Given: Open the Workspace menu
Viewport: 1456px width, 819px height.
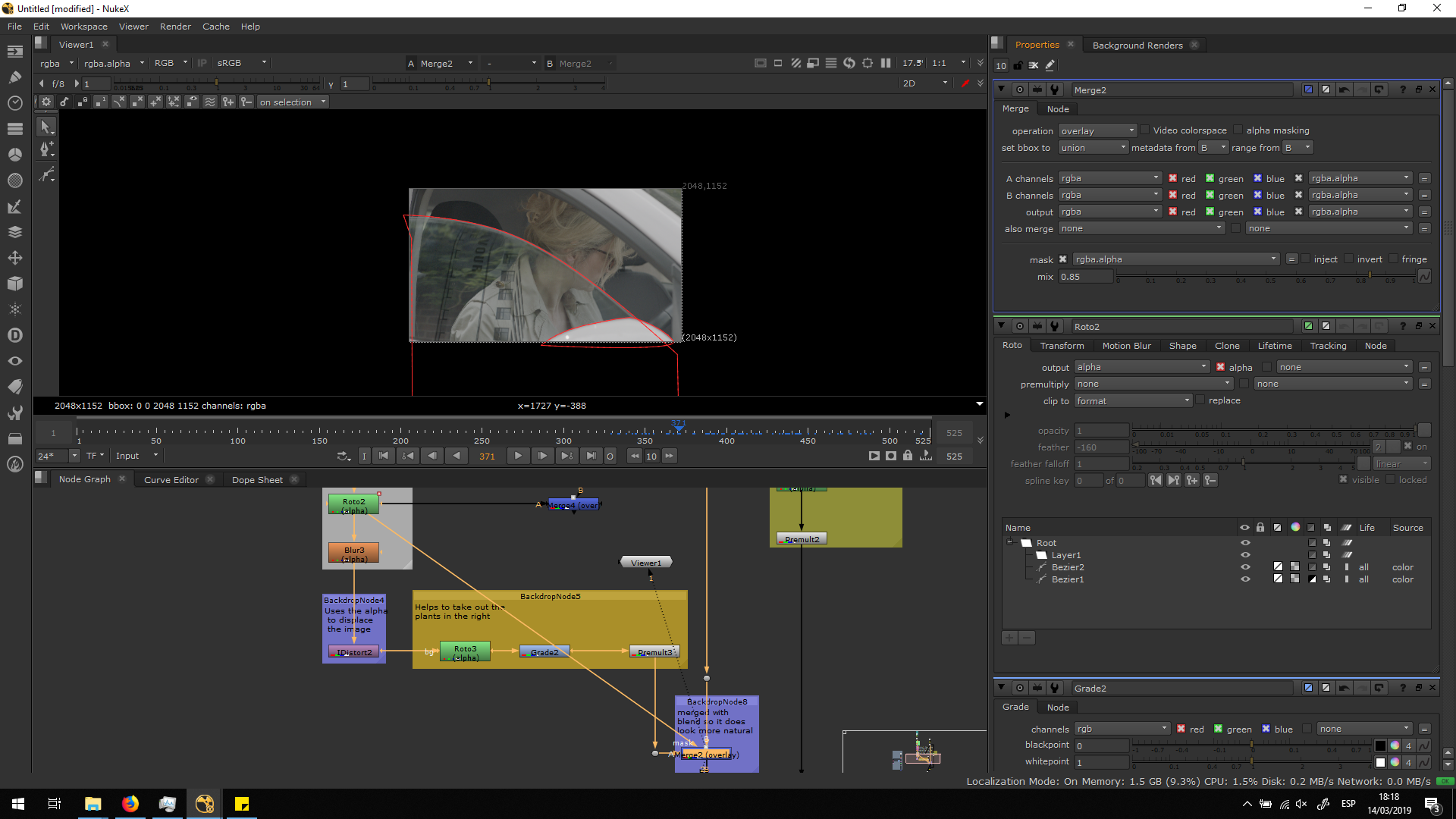Looking at the screenshot, I should click(x=83, y=26).
